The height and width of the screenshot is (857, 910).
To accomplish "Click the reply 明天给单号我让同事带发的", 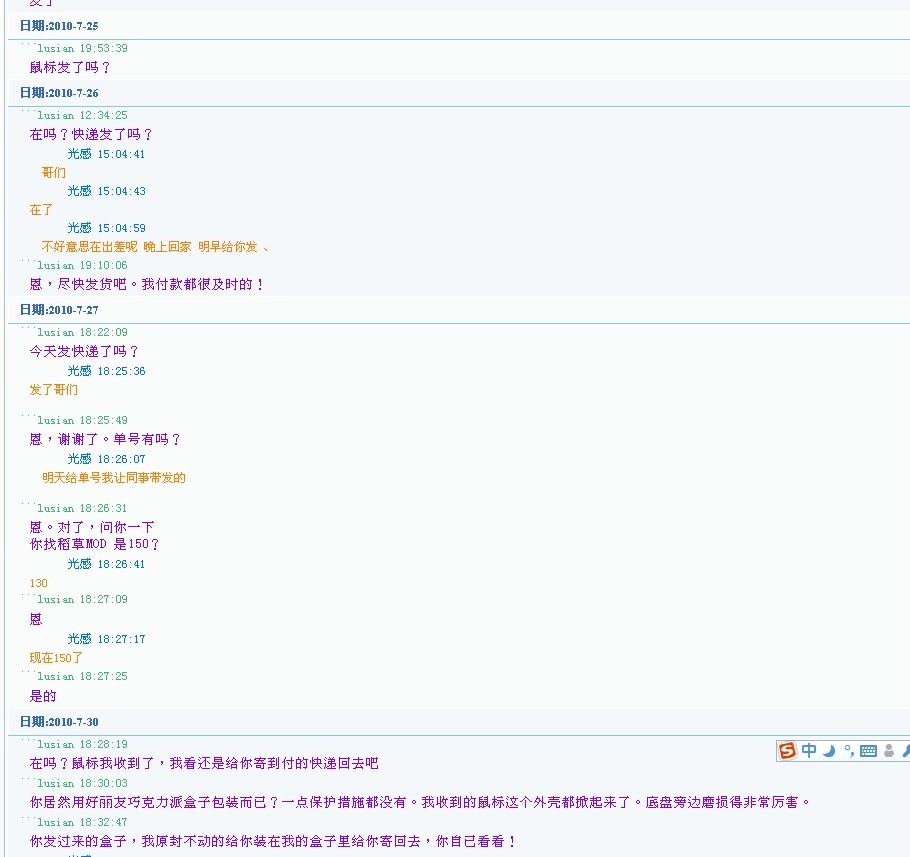I will pos(114,477).
